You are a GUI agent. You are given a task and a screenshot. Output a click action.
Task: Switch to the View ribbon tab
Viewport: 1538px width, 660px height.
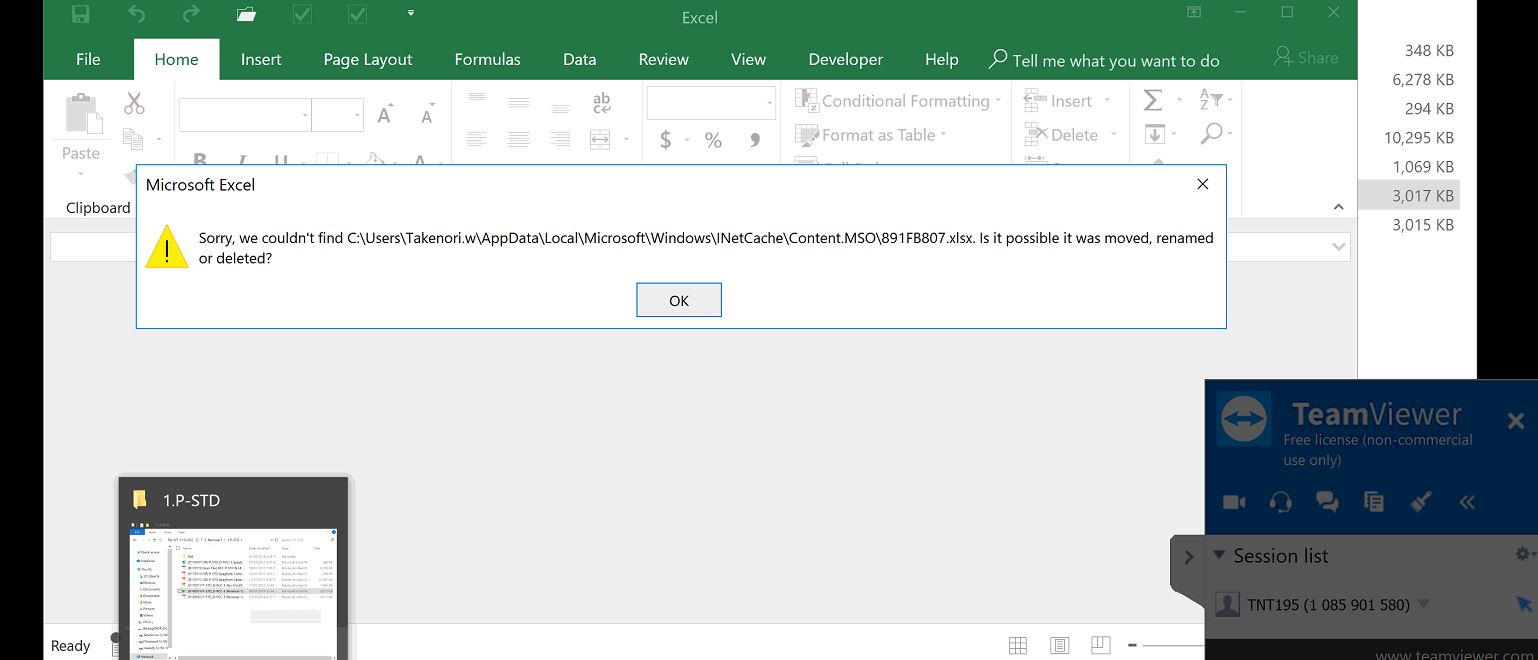coord(748,59)
